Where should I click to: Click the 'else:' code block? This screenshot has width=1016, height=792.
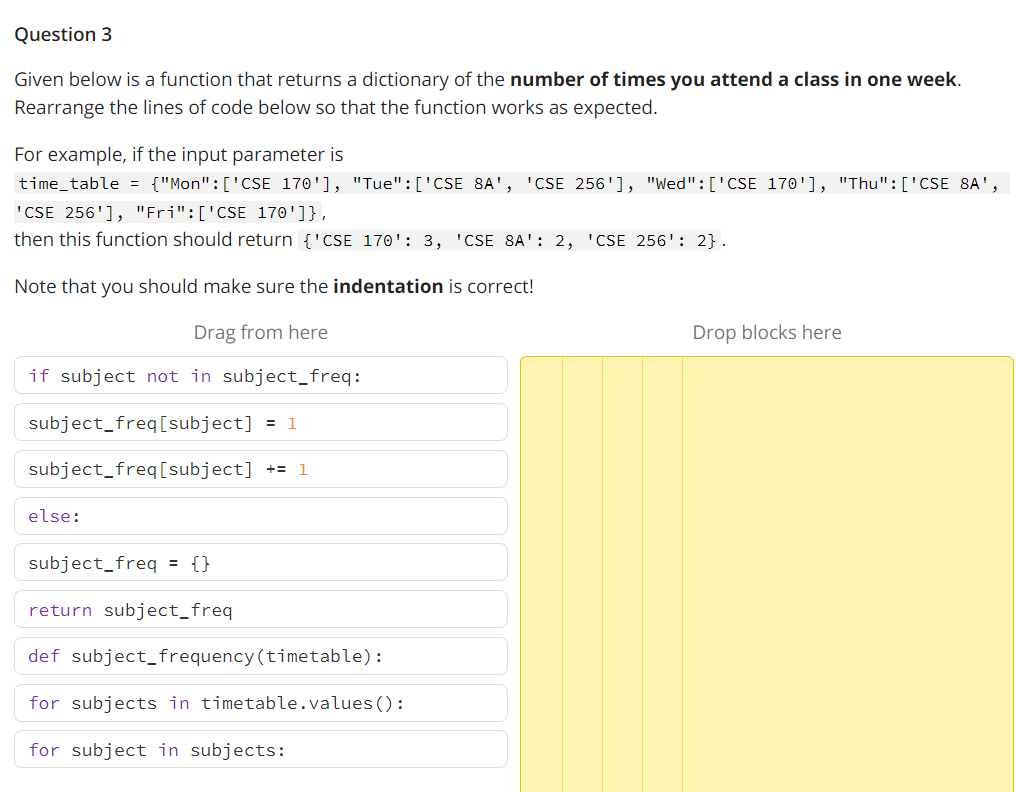(260, 516)
